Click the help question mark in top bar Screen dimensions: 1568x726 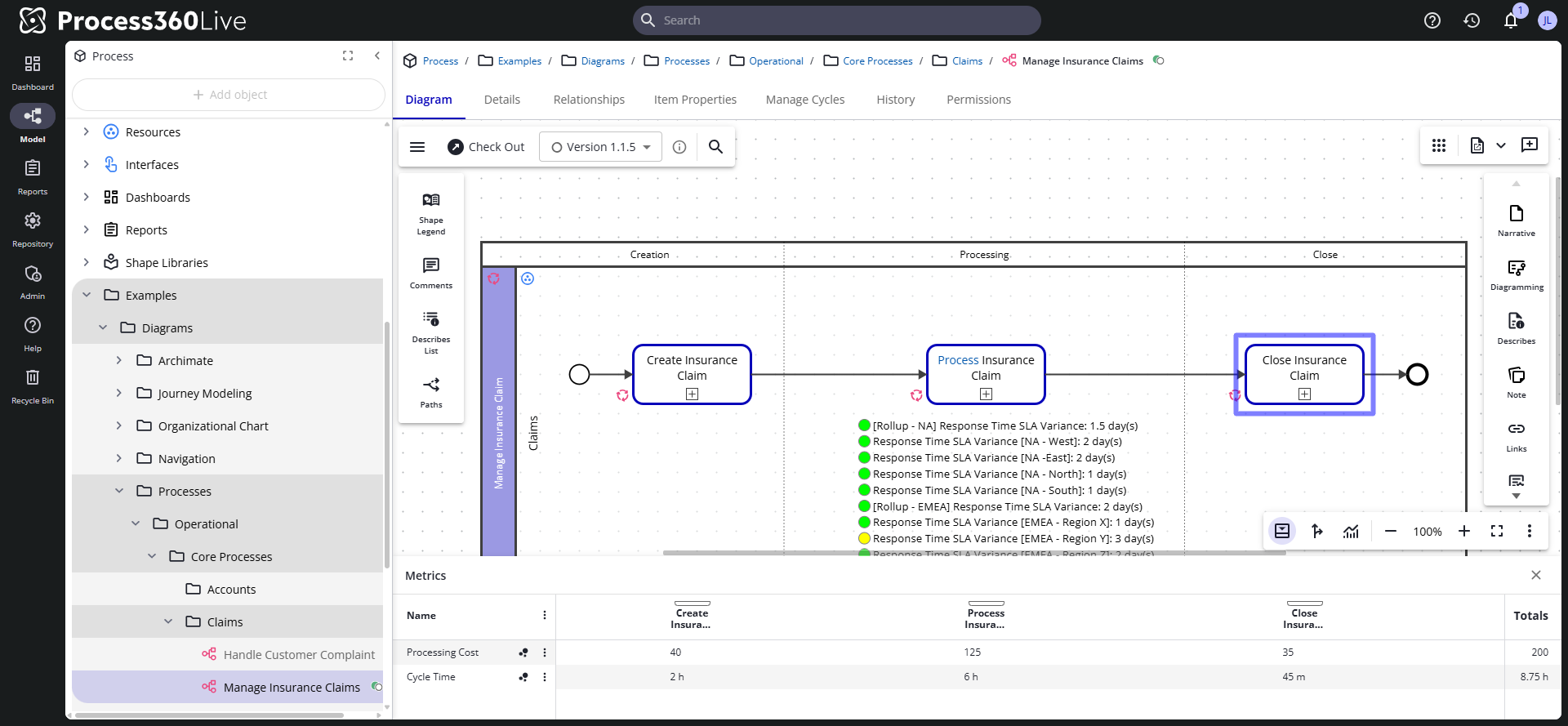[x=1432, y=20]
